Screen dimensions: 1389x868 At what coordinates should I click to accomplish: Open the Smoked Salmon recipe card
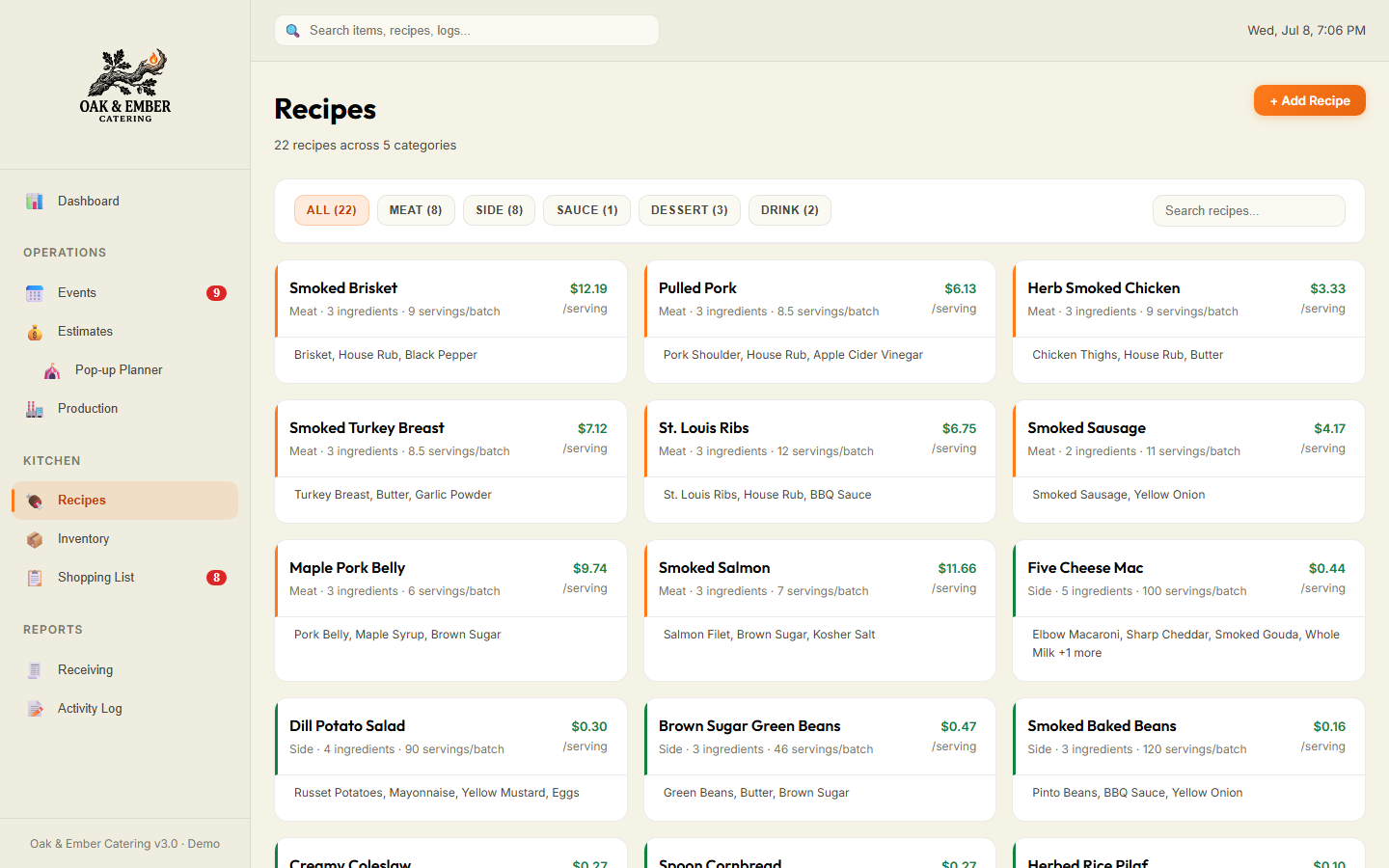pos(820,610)
